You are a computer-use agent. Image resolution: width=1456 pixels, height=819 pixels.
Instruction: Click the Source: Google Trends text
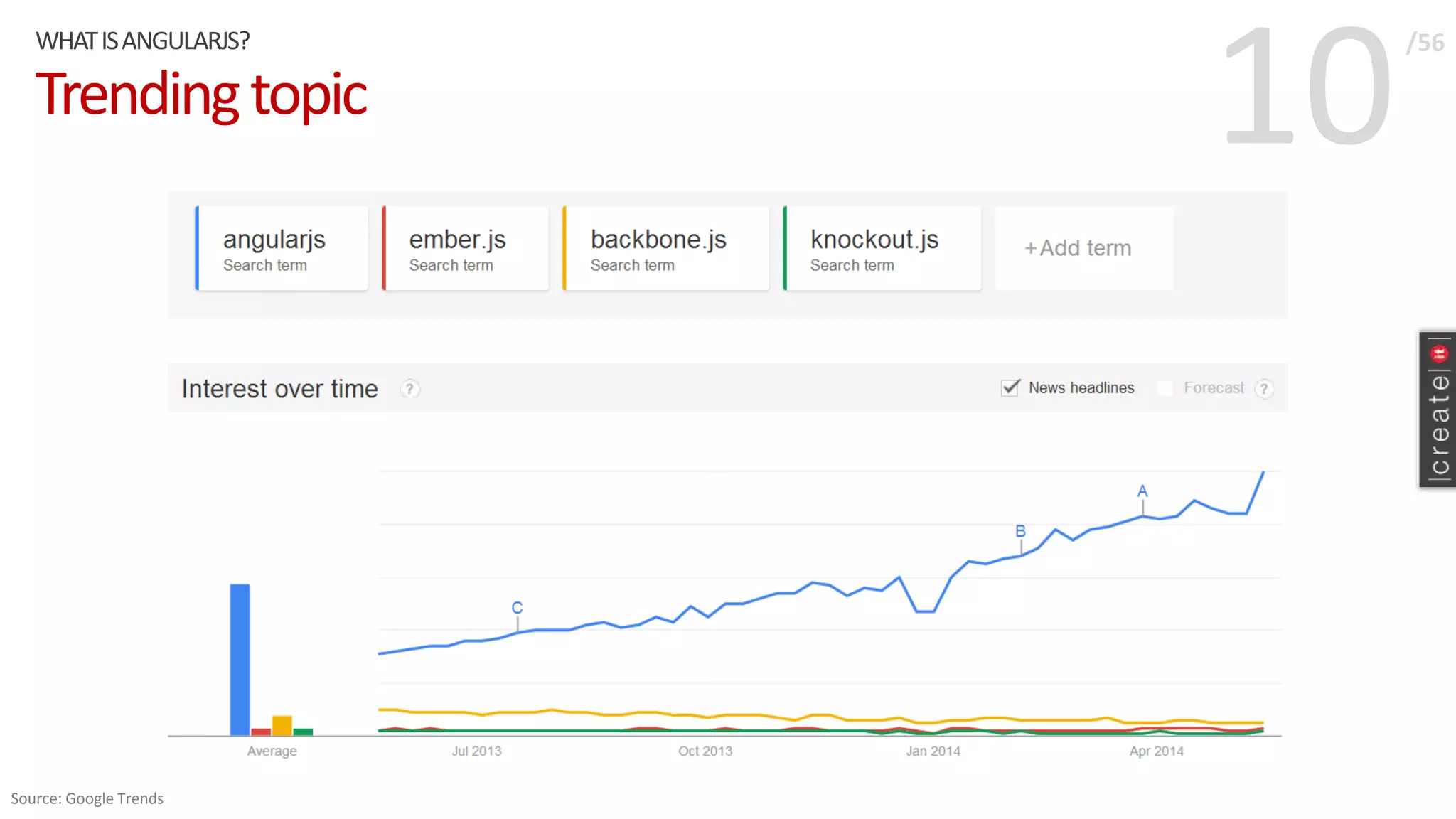coord(87,798)
